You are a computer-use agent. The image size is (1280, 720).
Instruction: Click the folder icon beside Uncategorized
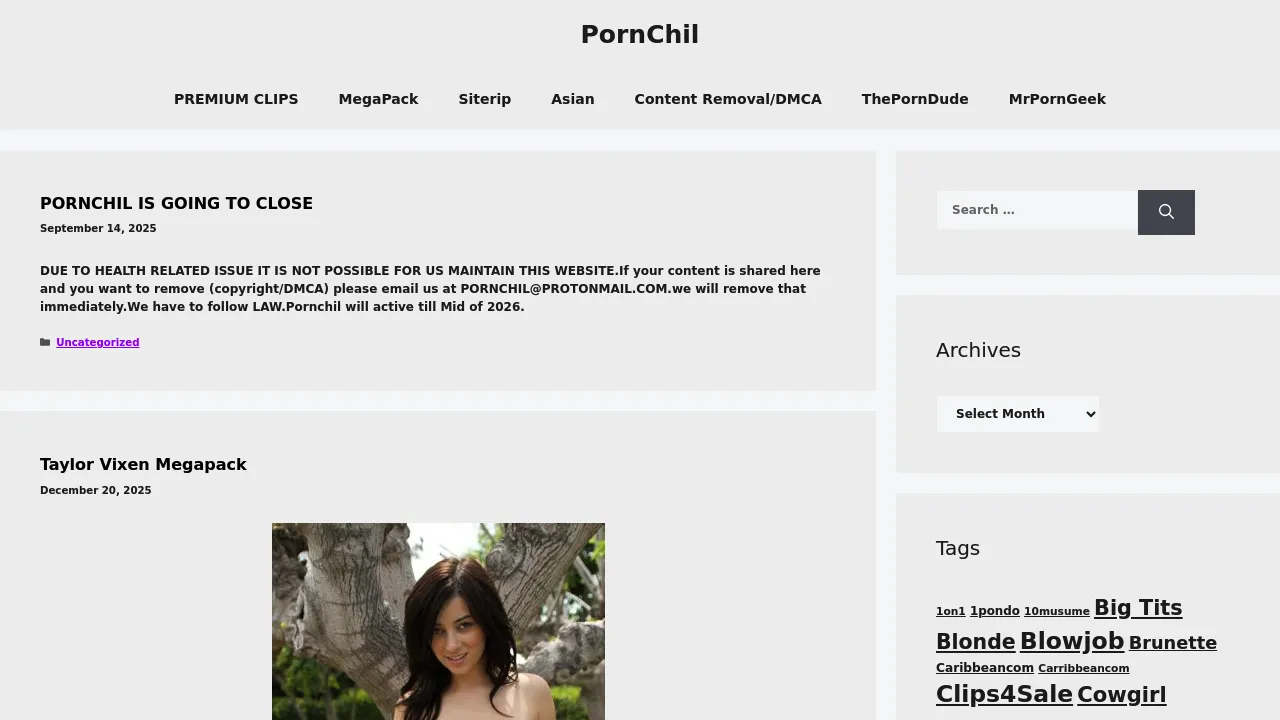(45, 342)
